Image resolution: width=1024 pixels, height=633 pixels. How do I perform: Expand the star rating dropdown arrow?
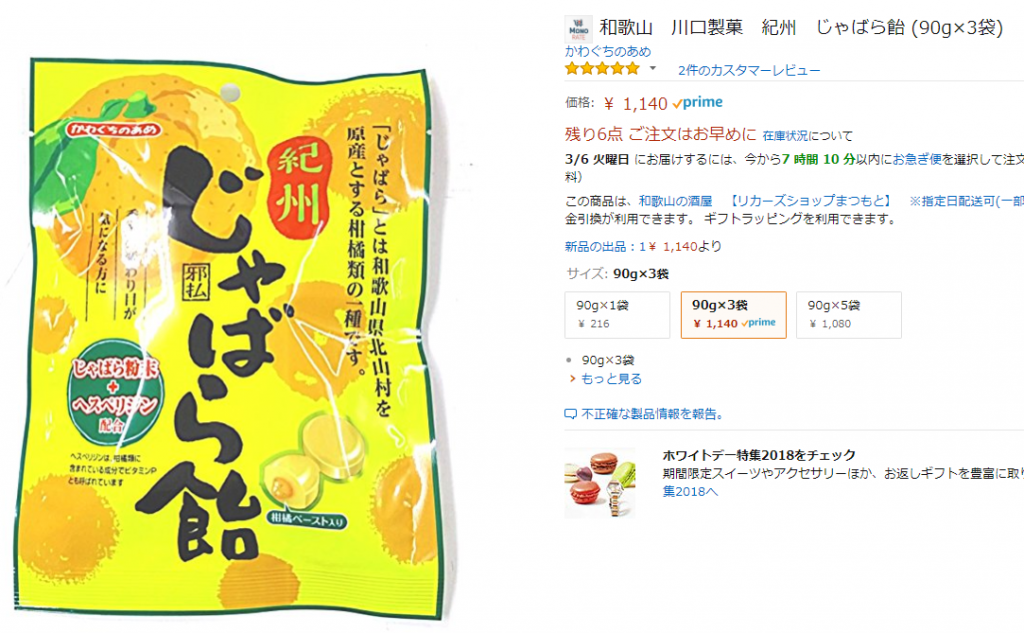pyautogui.click(x=652, y=68)
